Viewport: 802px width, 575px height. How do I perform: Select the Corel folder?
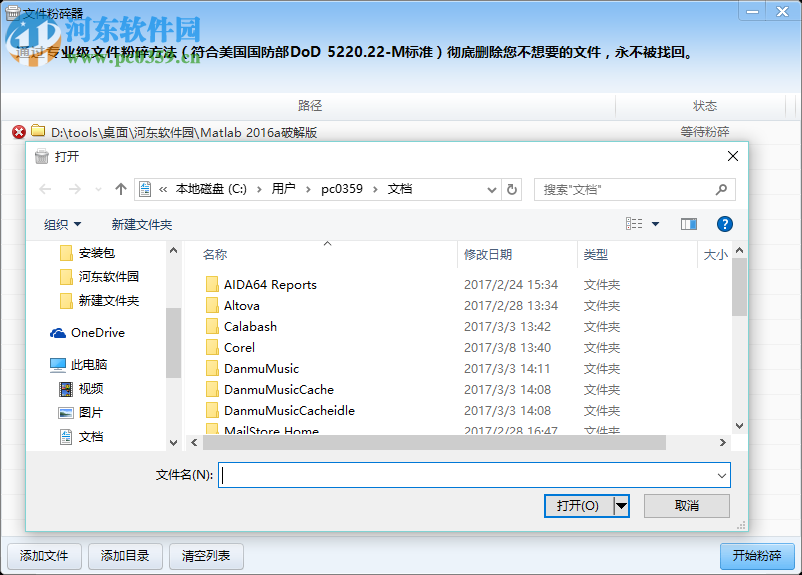(239, 347)
